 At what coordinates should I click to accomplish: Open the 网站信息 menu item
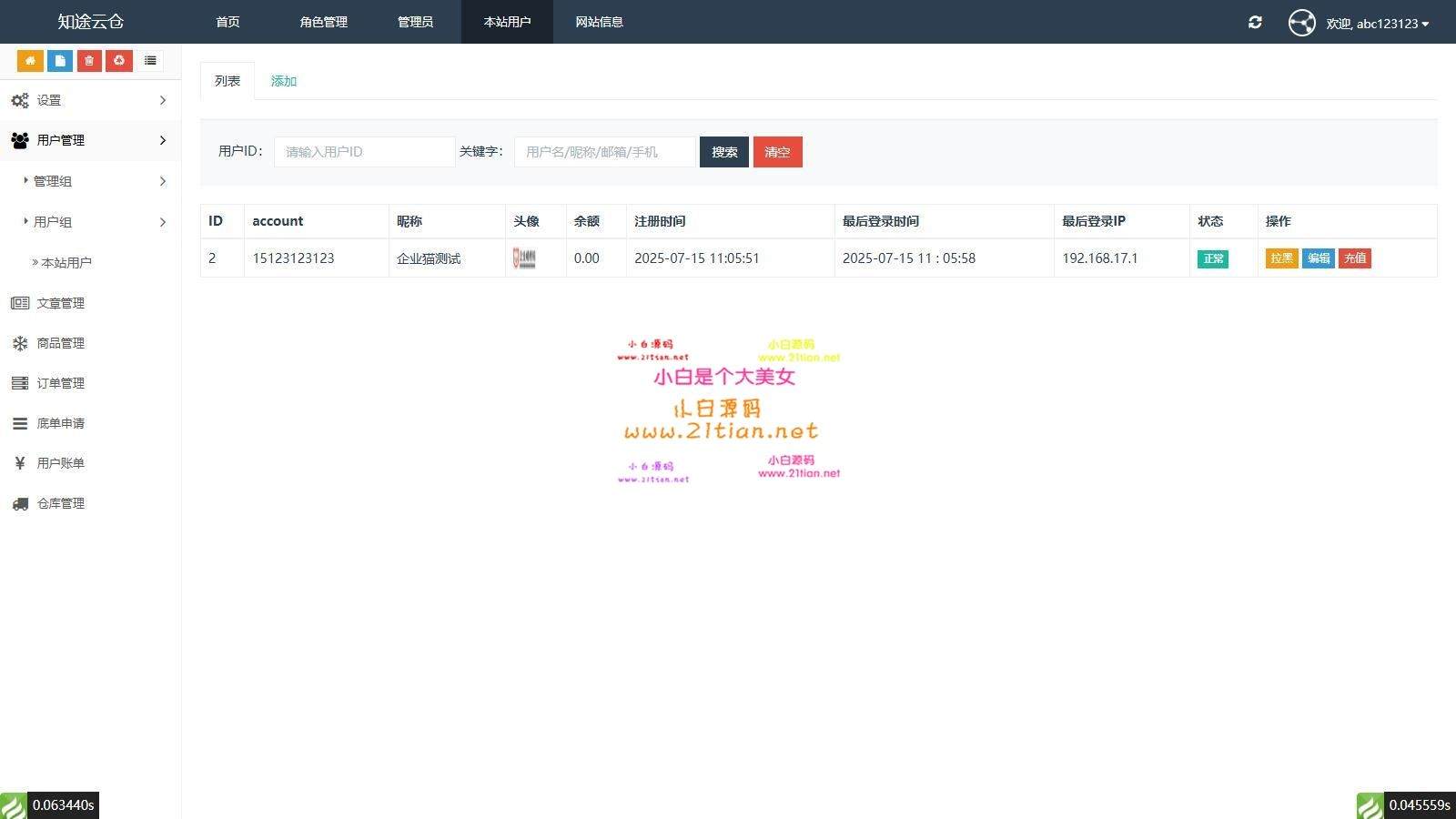pyautogui.click(x=599, y=22)
